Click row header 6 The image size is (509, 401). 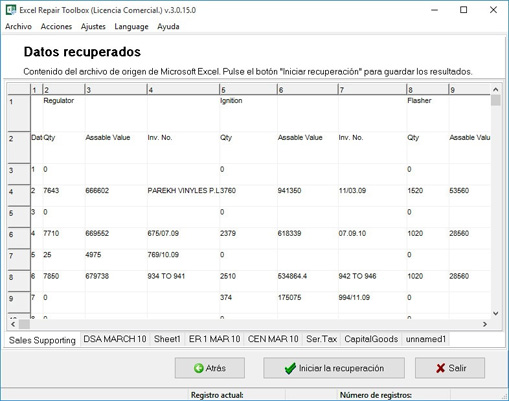point(19,238)
